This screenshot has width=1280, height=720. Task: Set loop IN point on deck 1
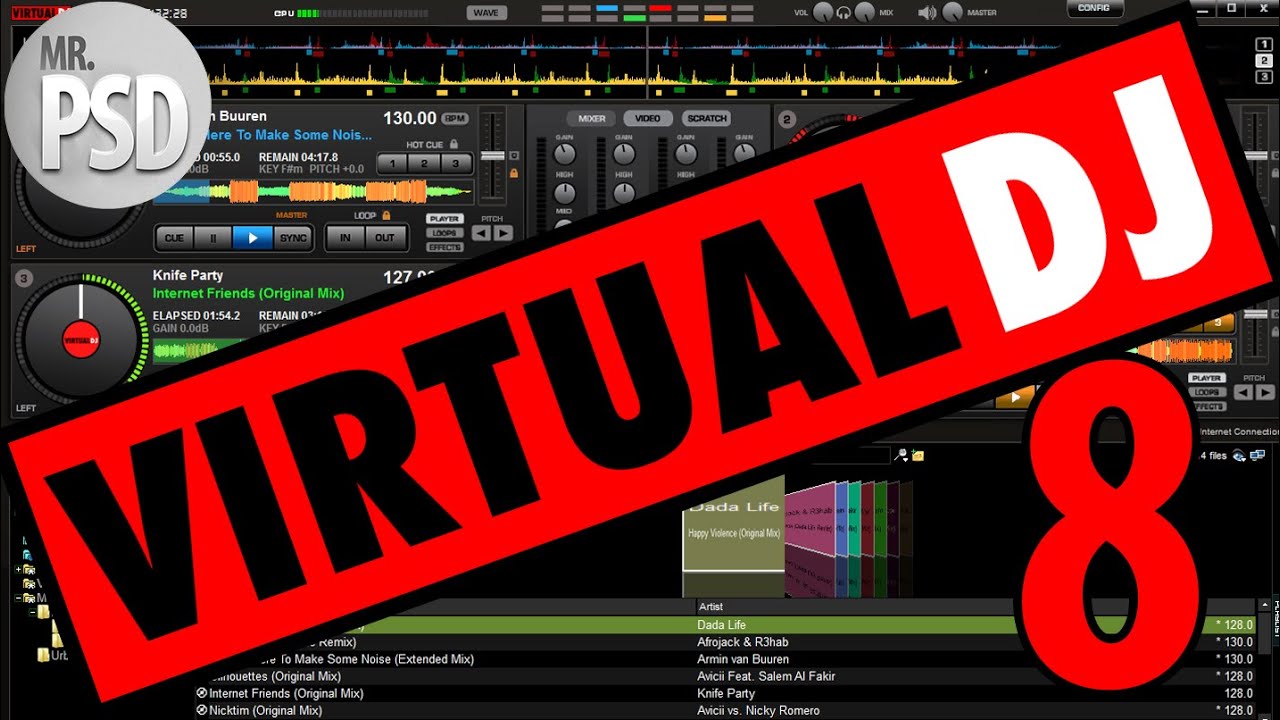[345, 238]
